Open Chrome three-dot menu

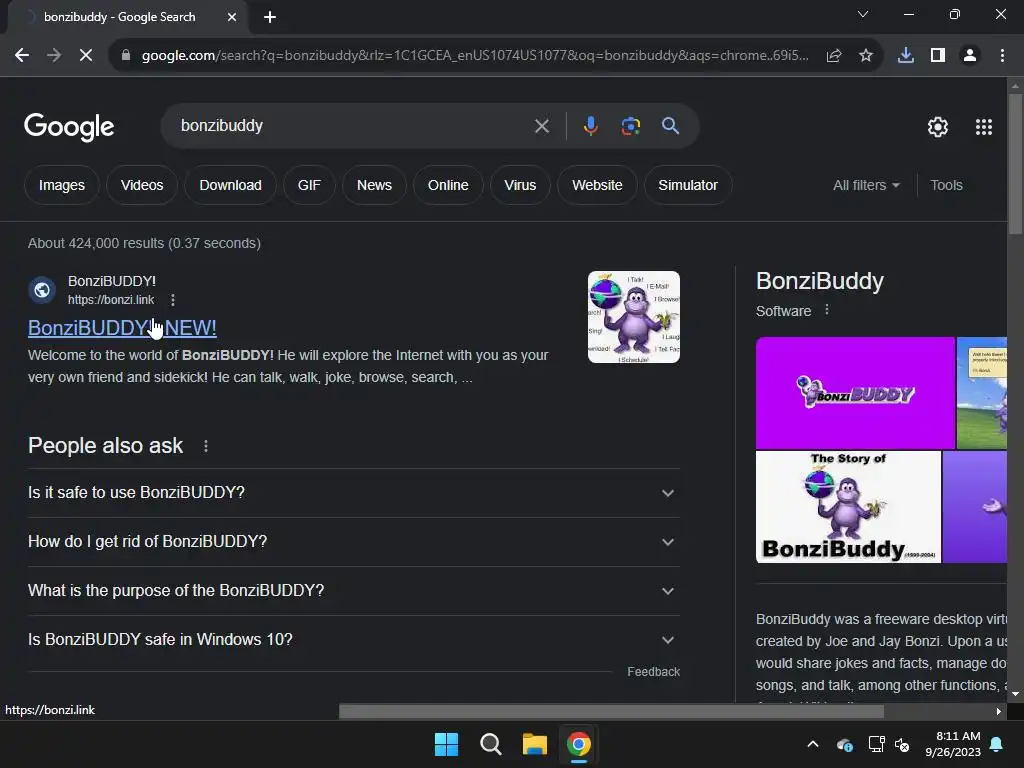1002,56
